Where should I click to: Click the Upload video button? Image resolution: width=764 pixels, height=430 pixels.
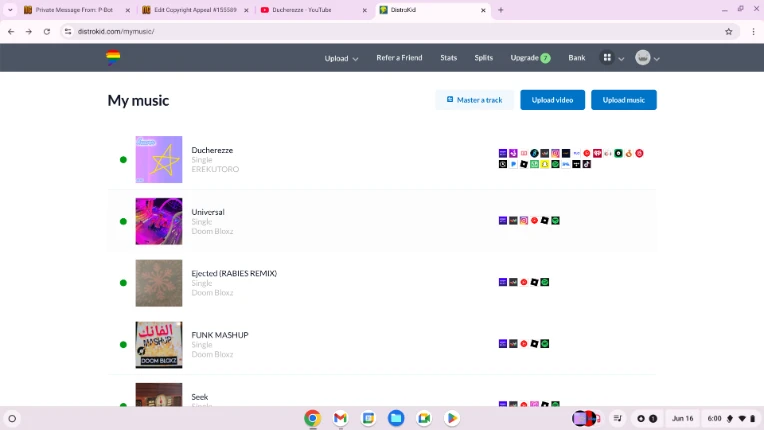click(553, 100)
